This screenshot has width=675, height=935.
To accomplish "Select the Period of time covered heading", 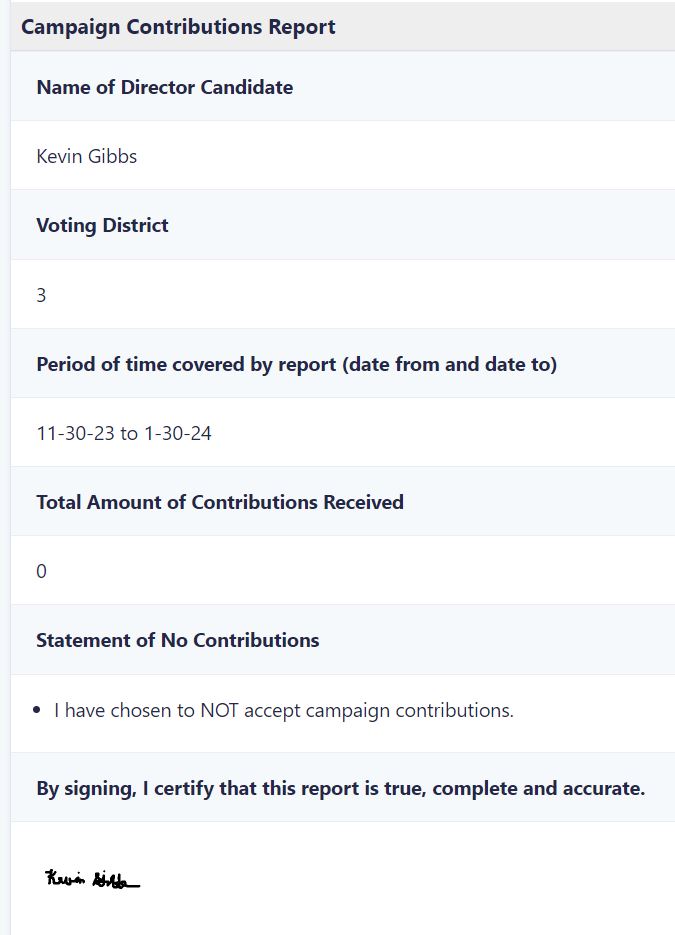I will click(x=296, y=364).
